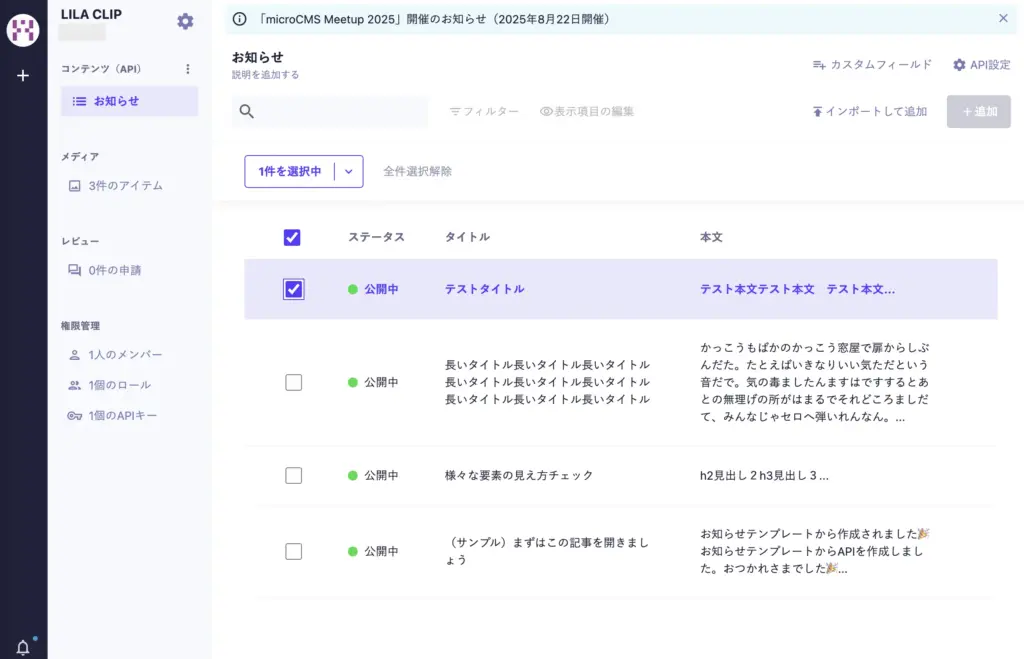Click 説明を追加する link

coord(265,74)
